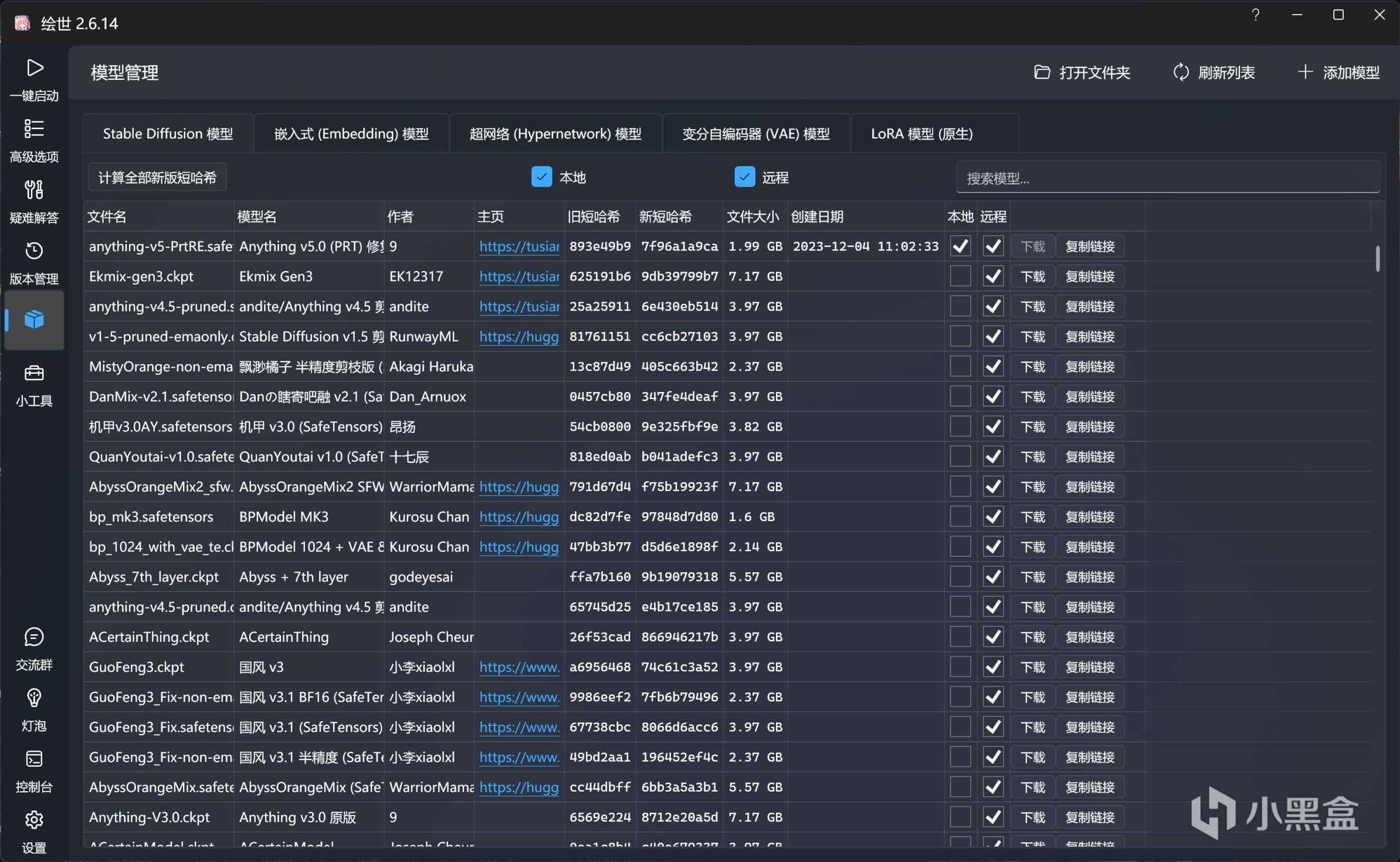Open the 版本管理 history icon

[34, 252]
